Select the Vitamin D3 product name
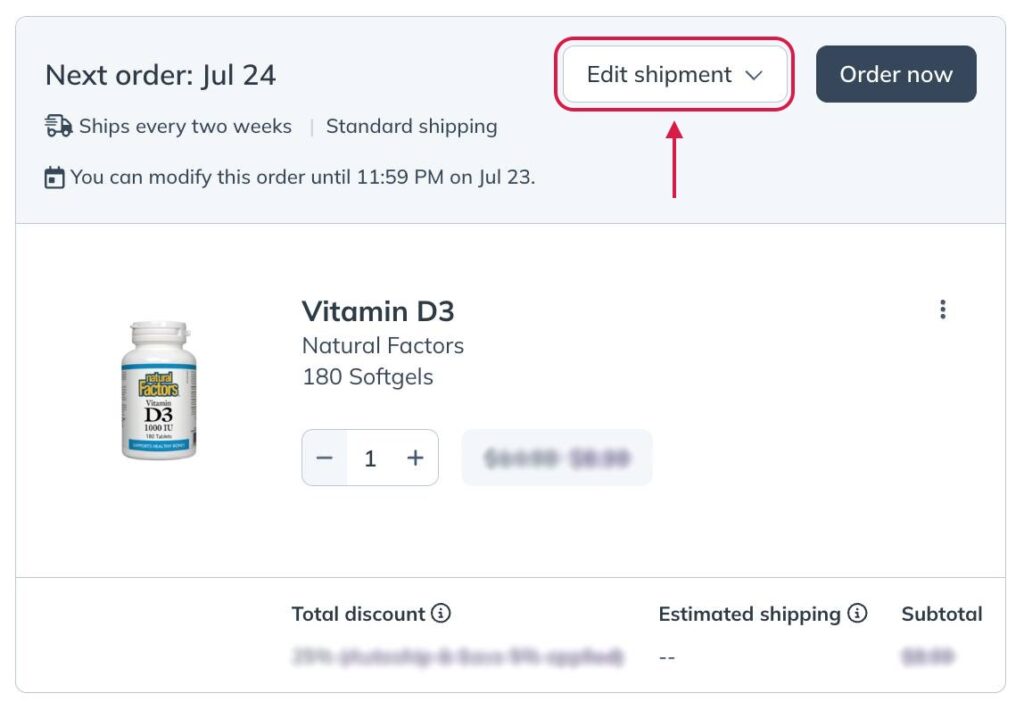This screenshot has width=1024, height=710. (378, 311)
